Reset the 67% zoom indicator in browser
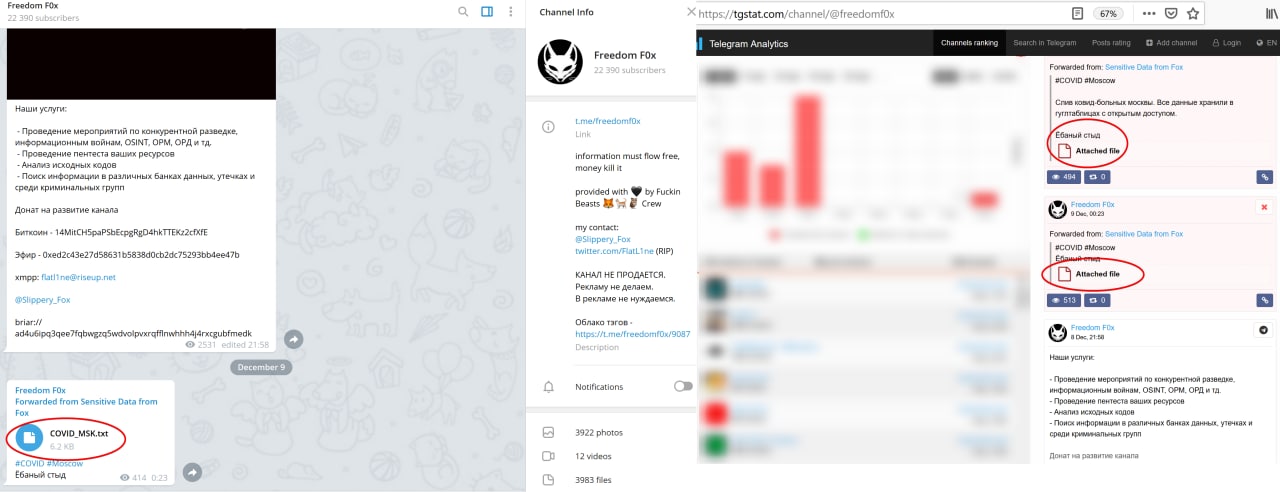 coord(1108,14)
